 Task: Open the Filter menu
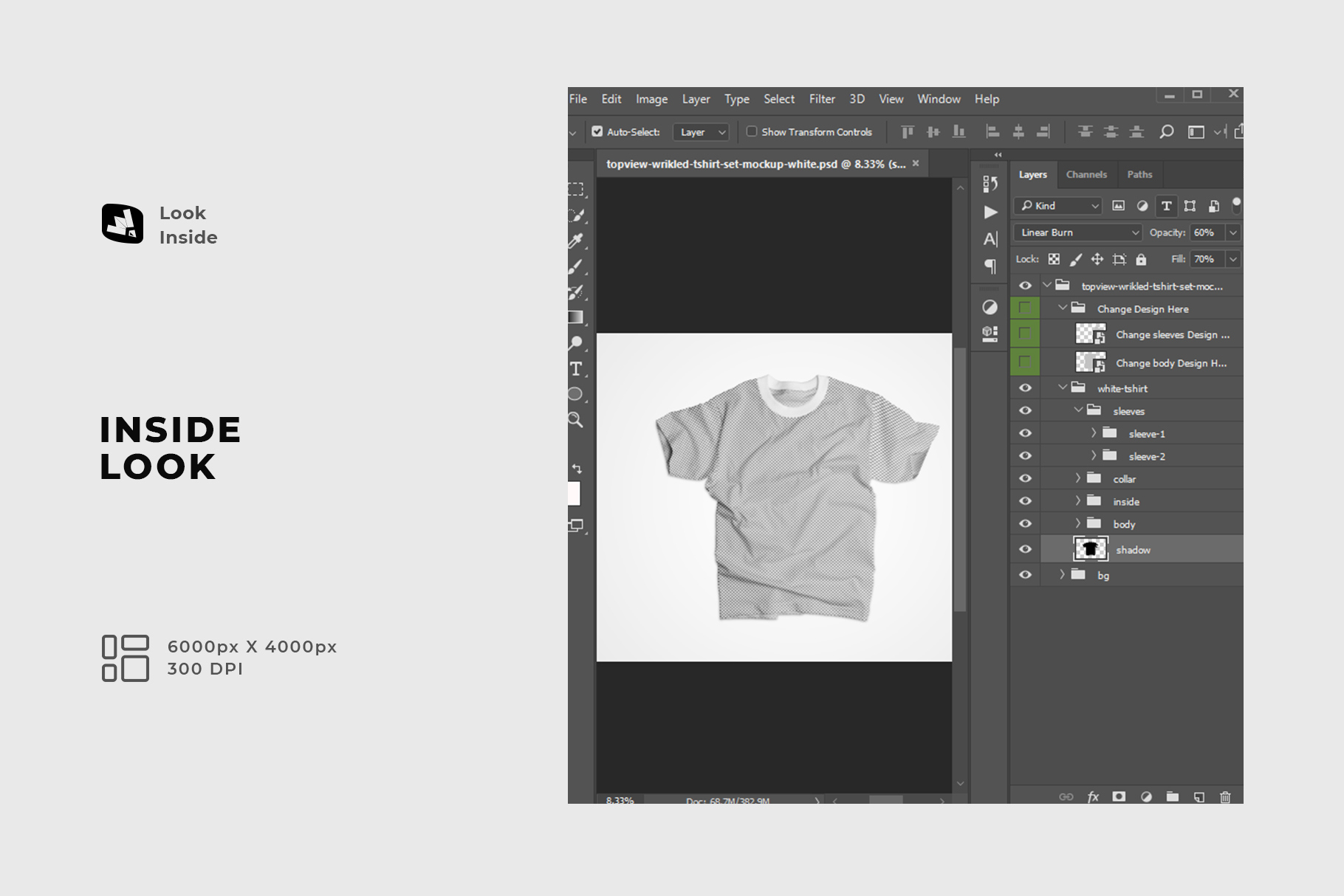click(821, 99)
